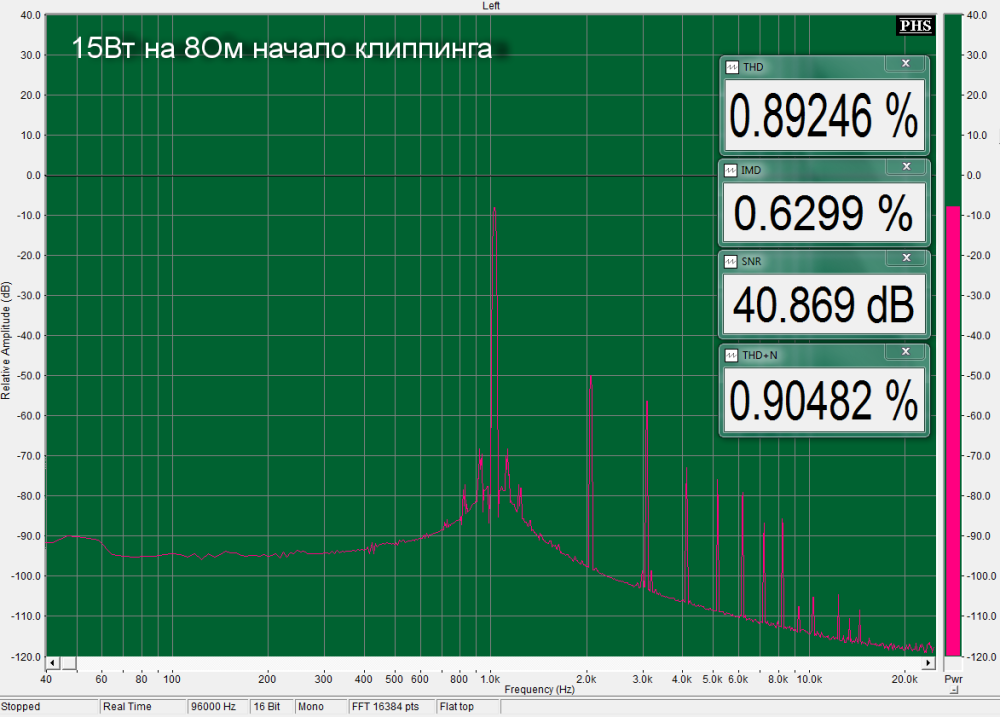Click the frequency scrollbar thumb
Screen dimensions: 1000x717
tap(68, 662)
